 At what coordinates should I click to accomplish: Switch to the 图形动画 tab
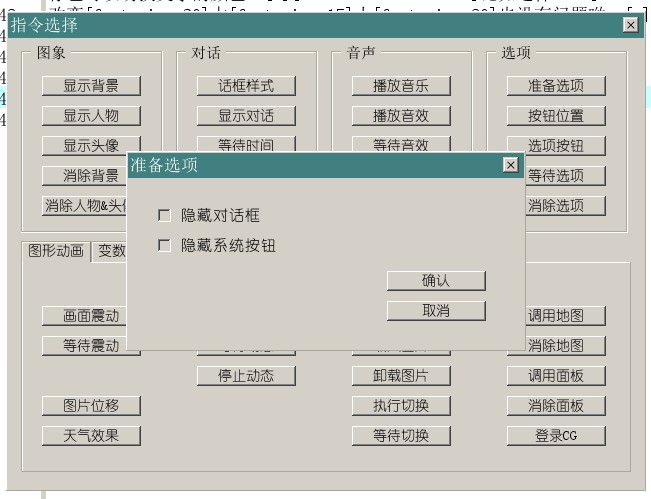(x=56, y=251)
